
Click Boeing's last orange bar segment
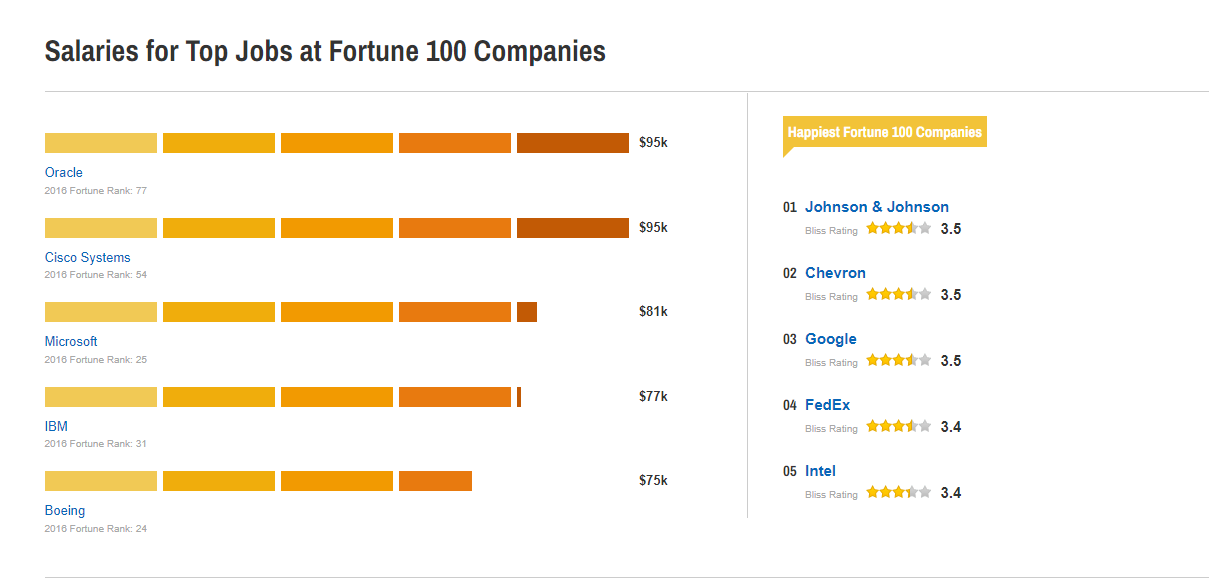tap(435, 481)
